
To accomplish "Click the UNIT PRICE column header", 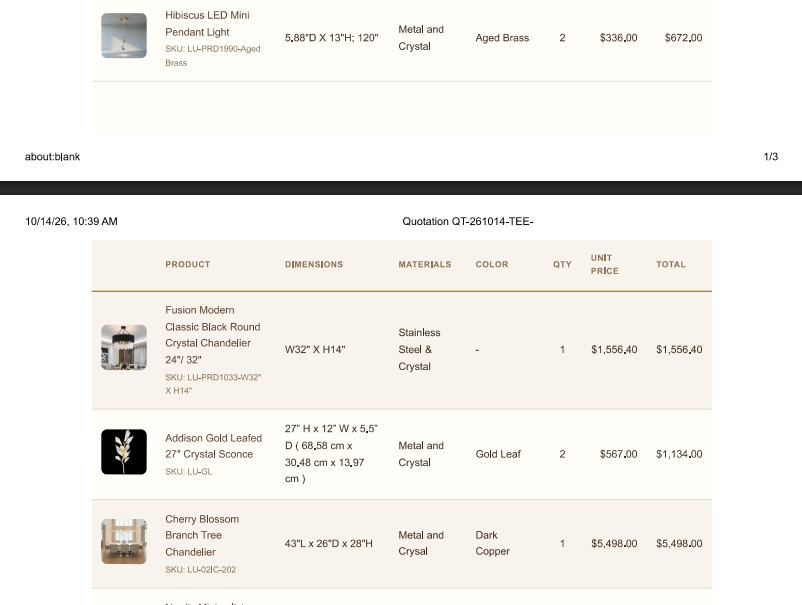I will pos(605,264).
